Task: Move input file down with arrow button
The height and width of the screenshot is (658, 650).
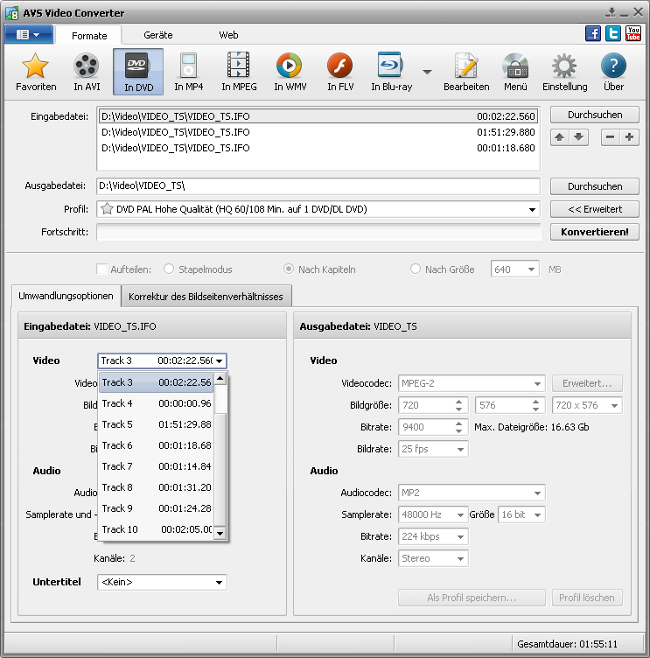Action: (579, 137)
